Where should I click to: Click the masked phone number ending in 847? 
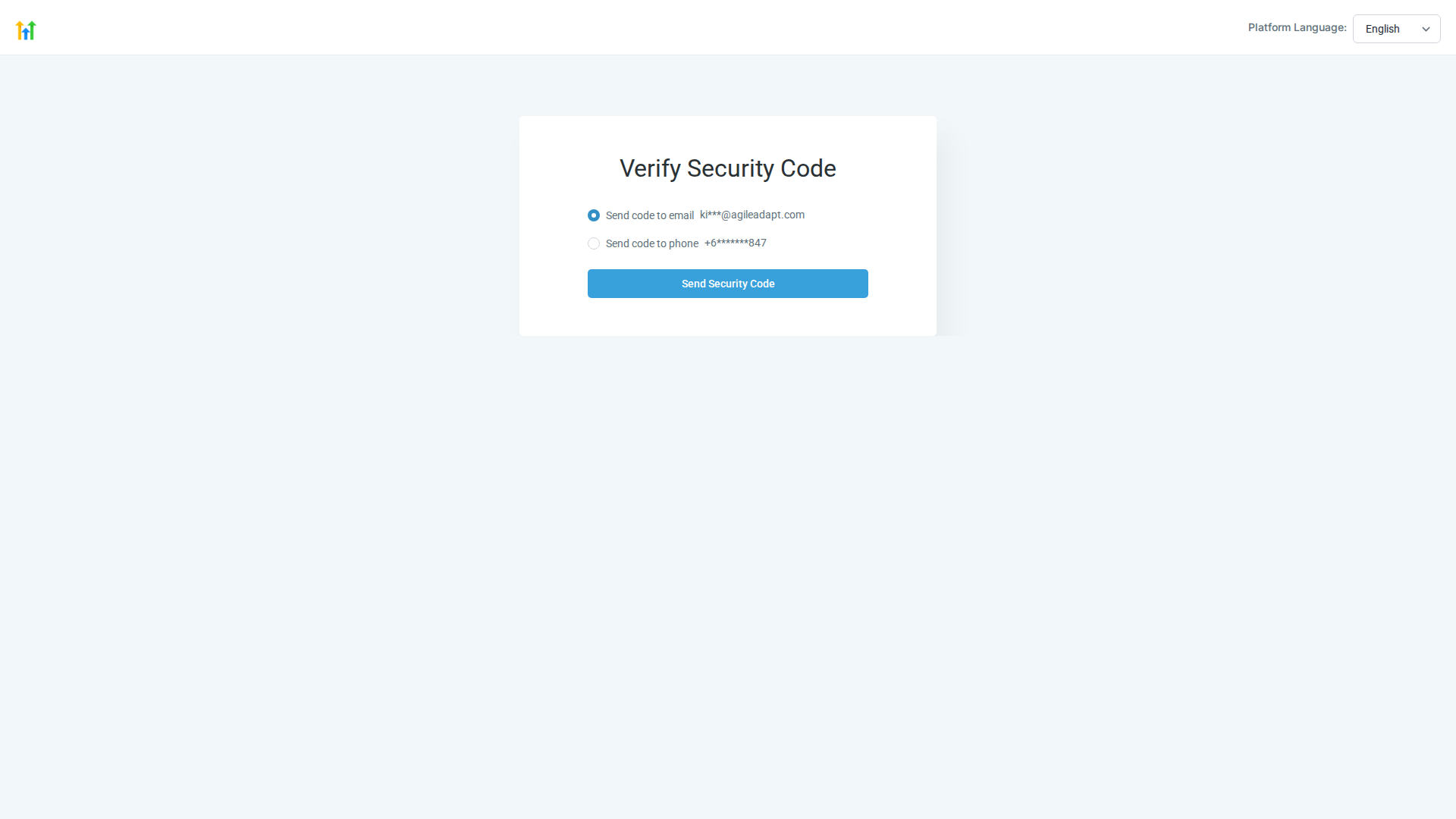pyautogui.click(x=735, y=243)
